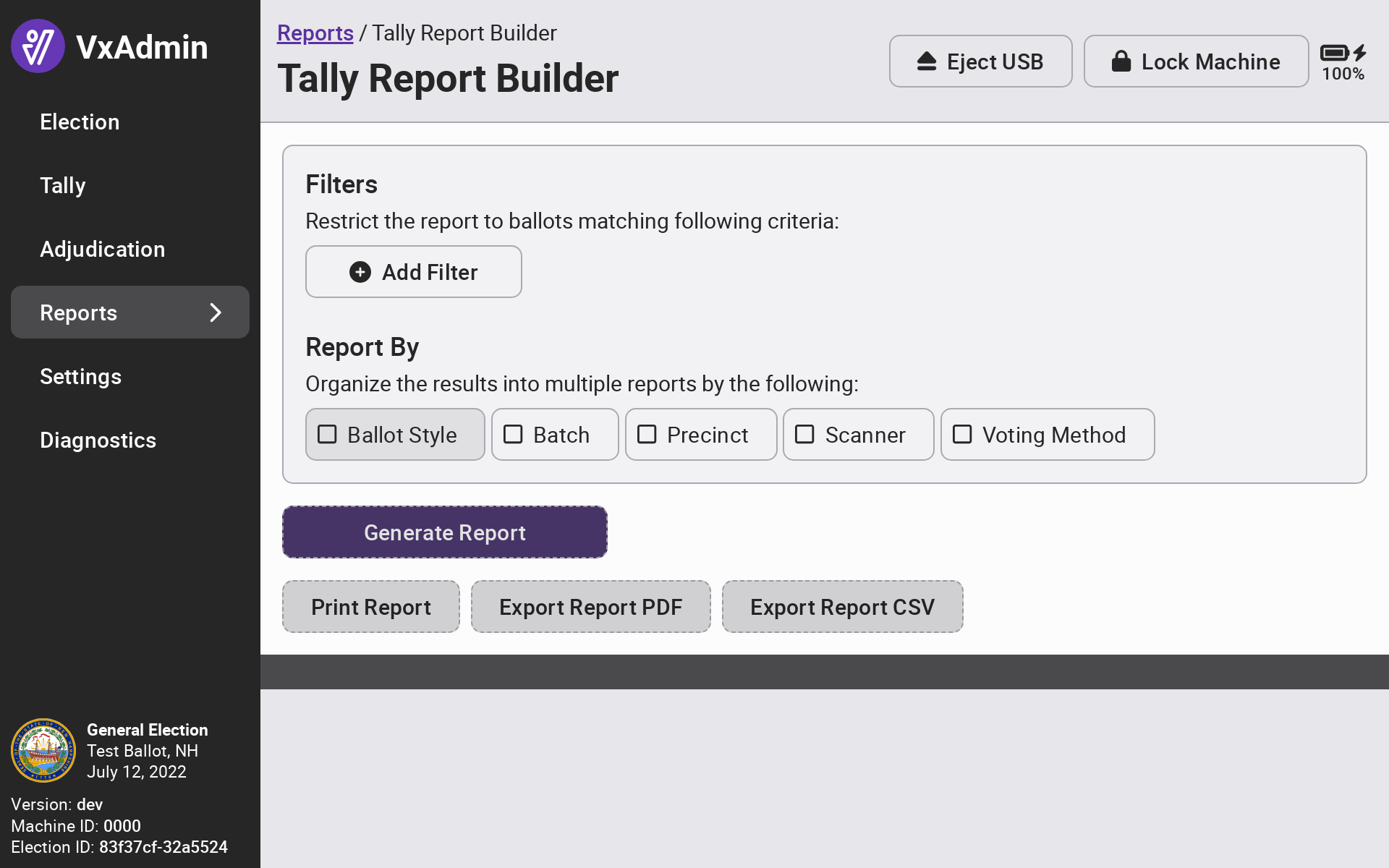Image resolution: width=1389 pixels, height=868 pixels.
Task: Toggle the Scanner checkbox
Action: tap(804, 435)
